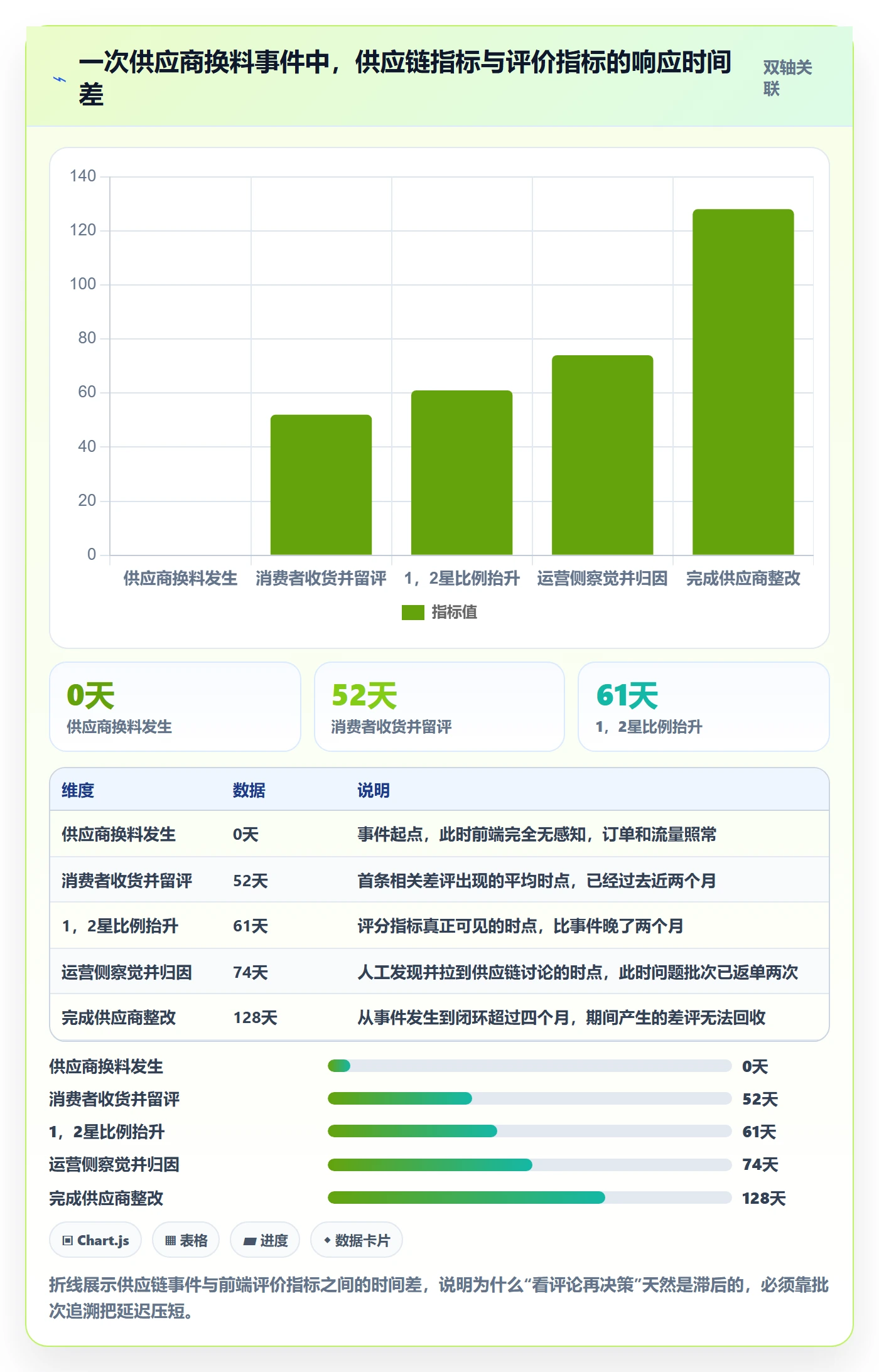
Task: Click the 消费者收货并留评 progress bar
Action: [529, 1098]
